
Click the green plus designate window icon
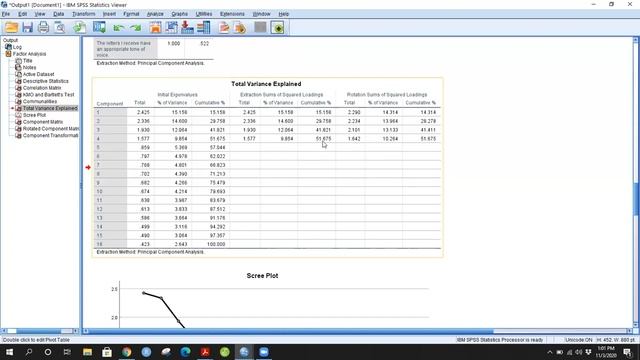point(278,27)
